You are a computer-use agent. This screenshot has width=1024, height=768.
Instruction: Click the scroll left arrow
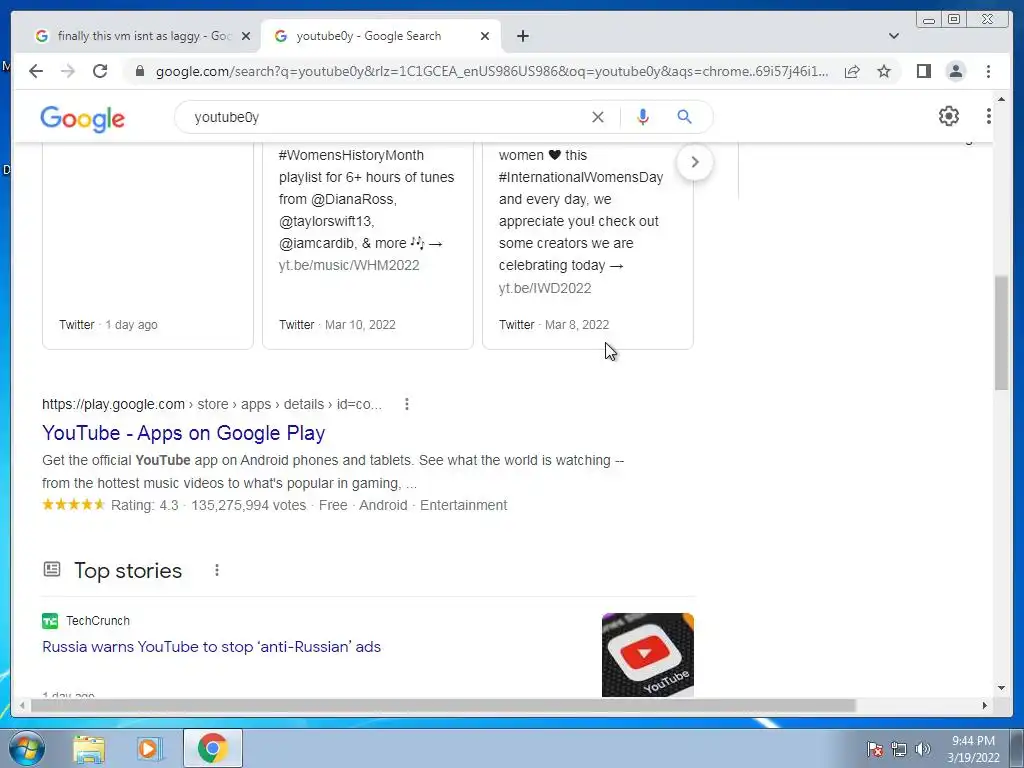point(22,705)
